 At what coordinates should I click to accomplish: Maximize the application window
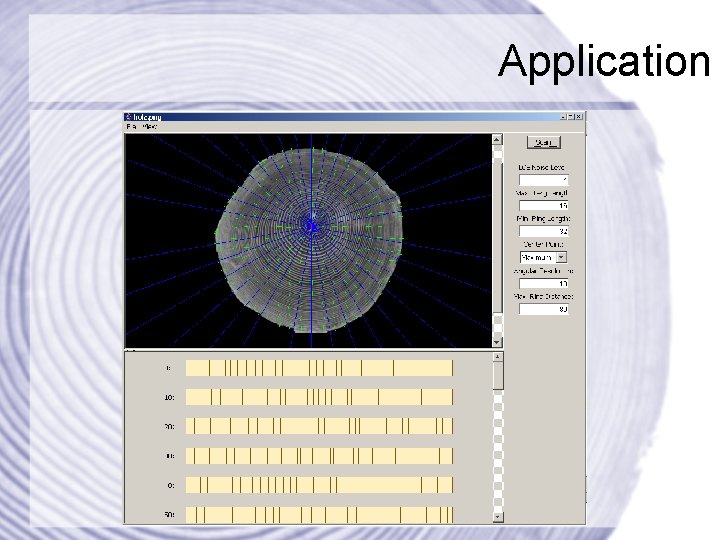pyautogui.click(x=571, y=117)
